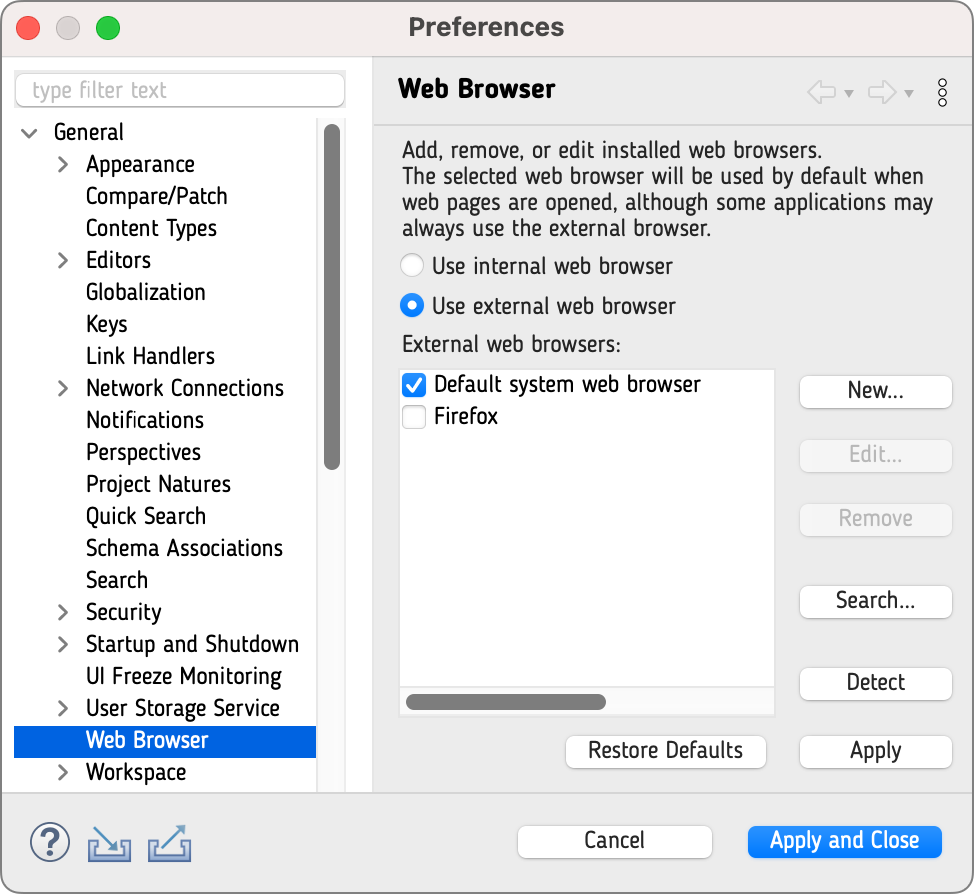Check the Firefox browser checkbox

413,417
